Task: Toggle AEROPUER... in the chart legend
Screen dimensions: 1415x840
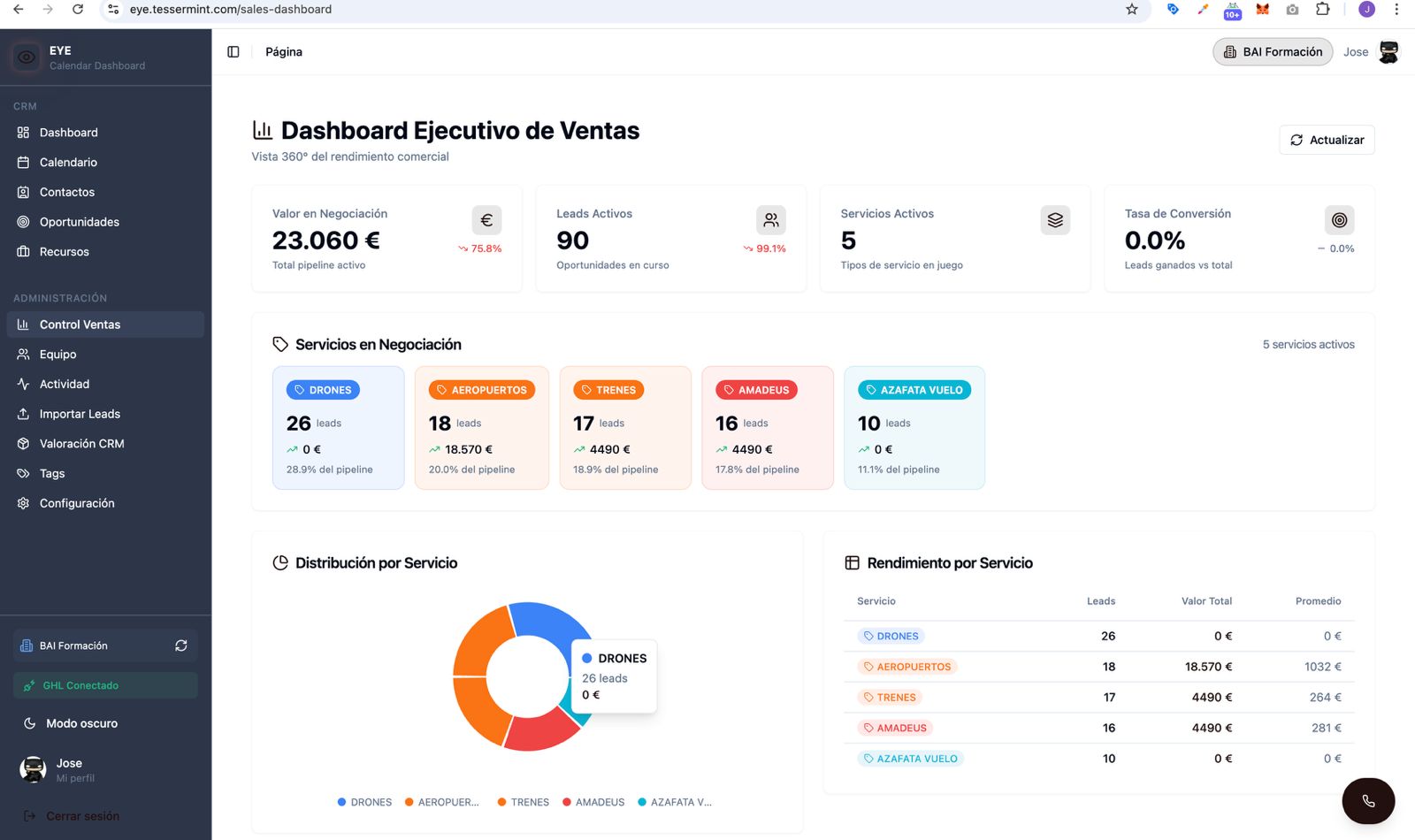Action: pos(441,803)
